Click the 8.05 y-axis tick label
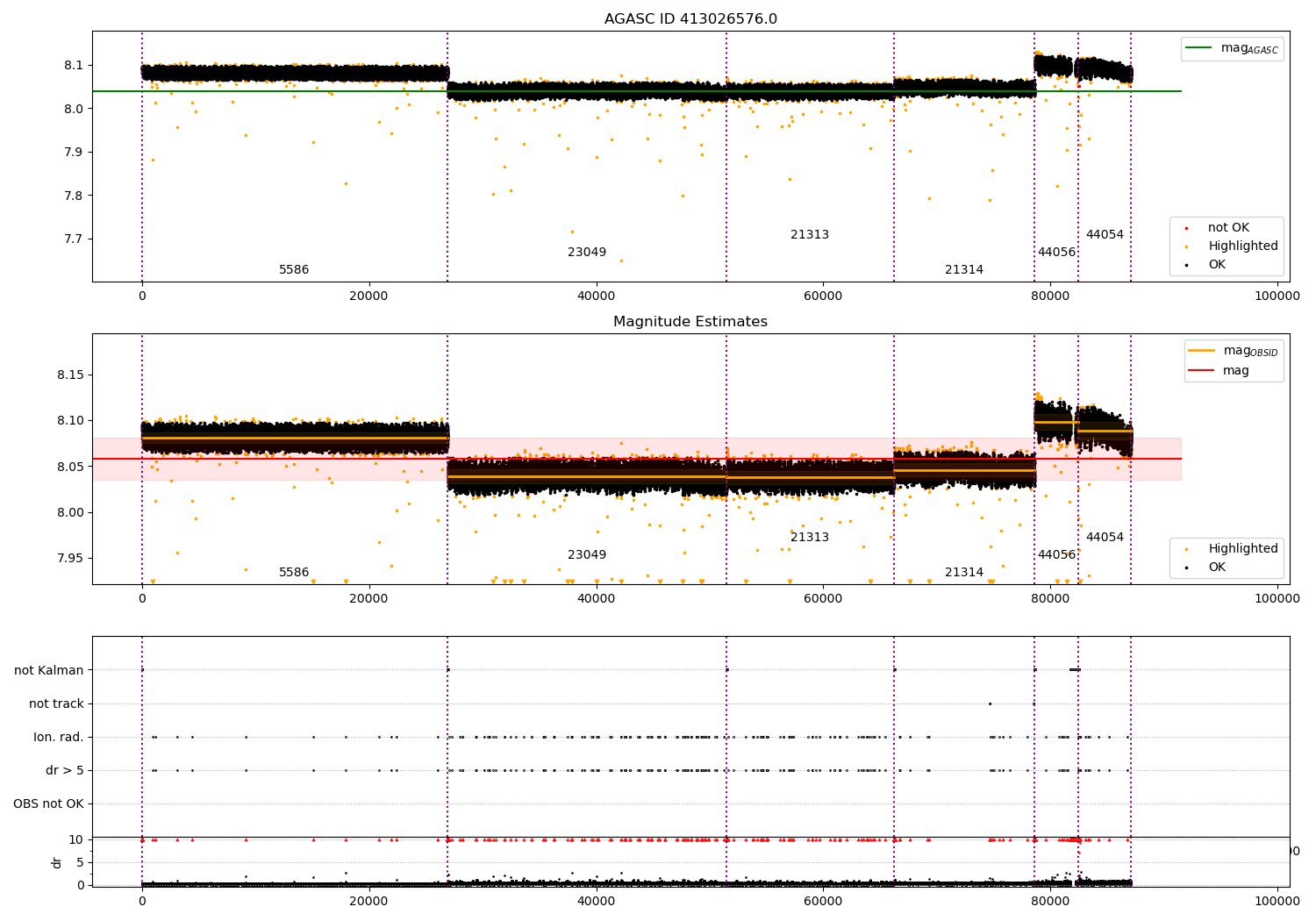This screenshot has width=1316, height=921. point(69,467)
